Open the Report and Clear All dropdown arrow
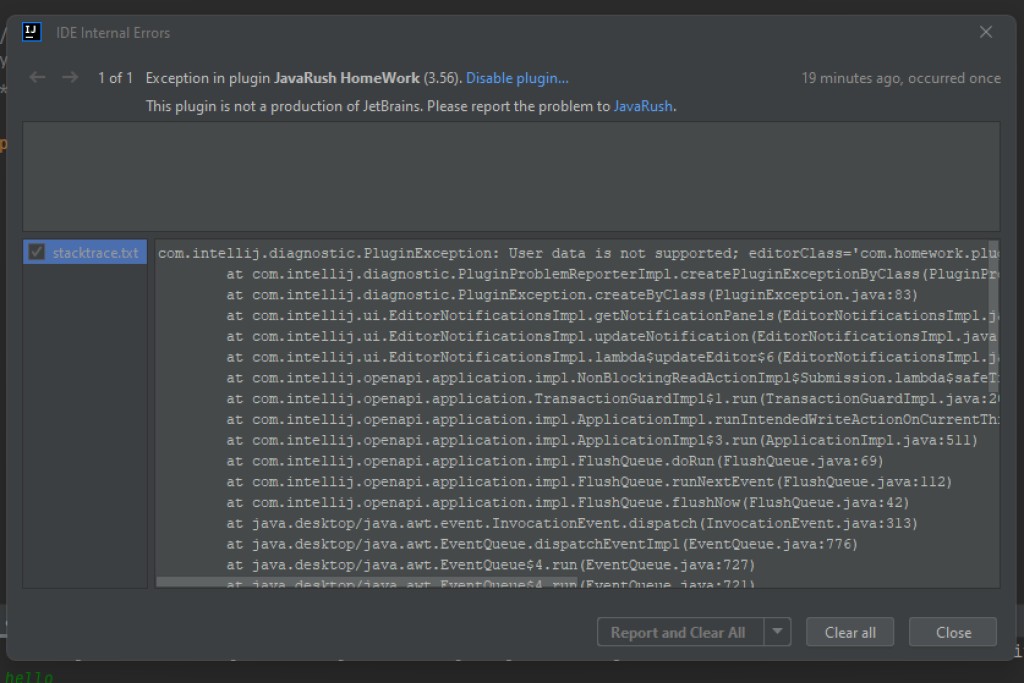 coord(777,631)
